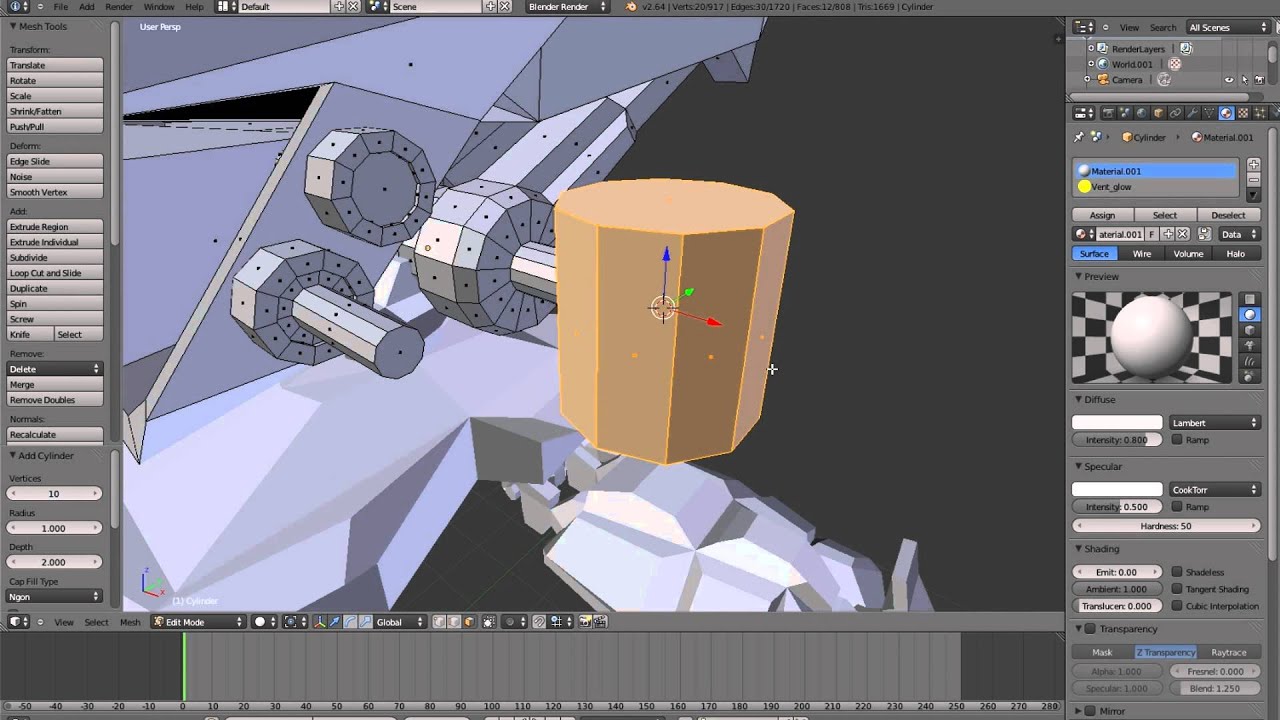Screen dimensions: 1280x720
Task: Switch to vertex select mode
Action: 439,622
